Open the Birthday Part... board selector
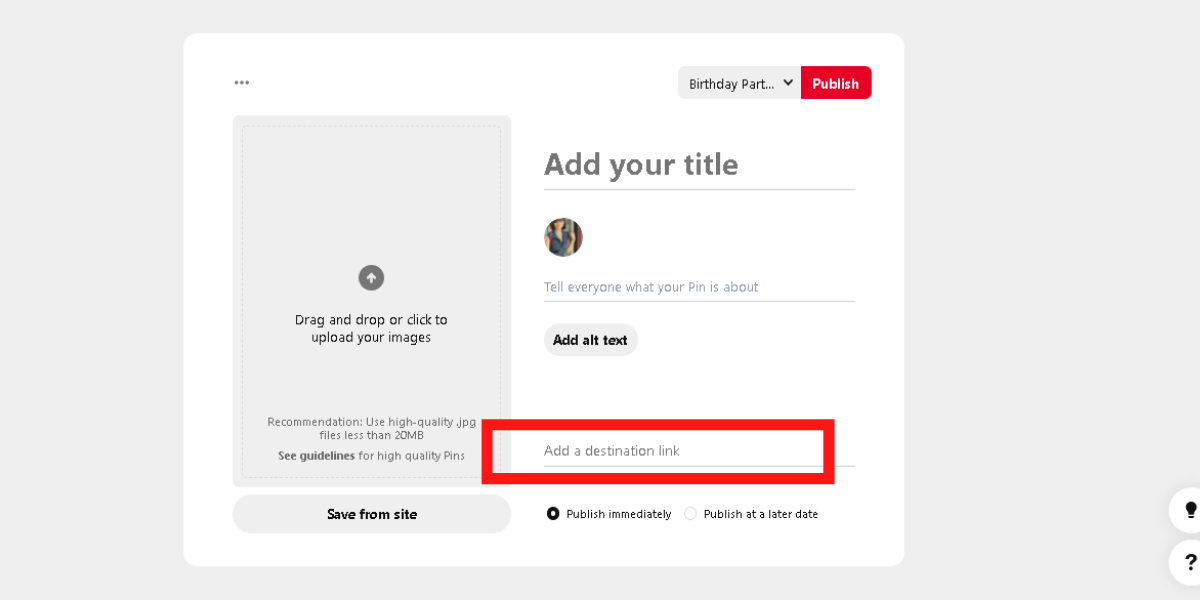Viewport: 1200px width, 600px height. (x=732, y=84)
